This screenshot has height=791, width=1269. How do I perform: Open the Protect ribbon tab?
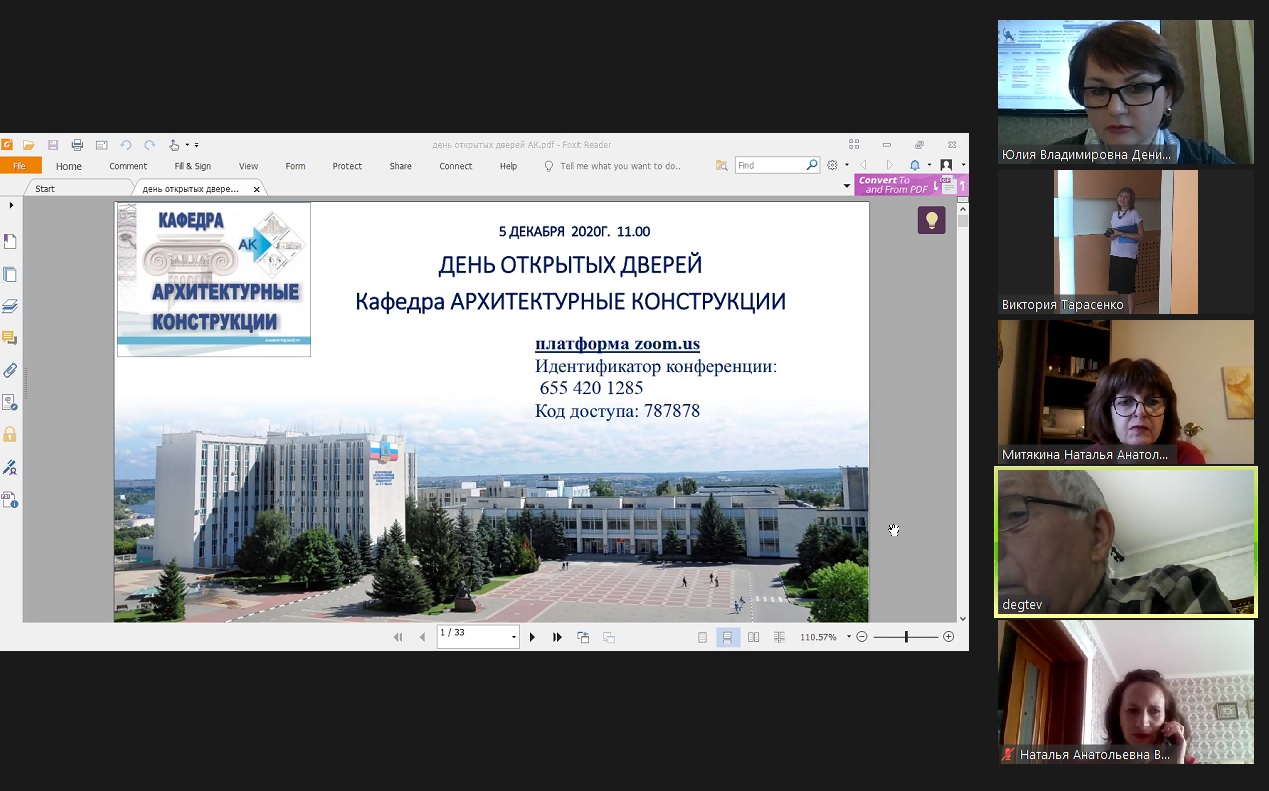347,166
